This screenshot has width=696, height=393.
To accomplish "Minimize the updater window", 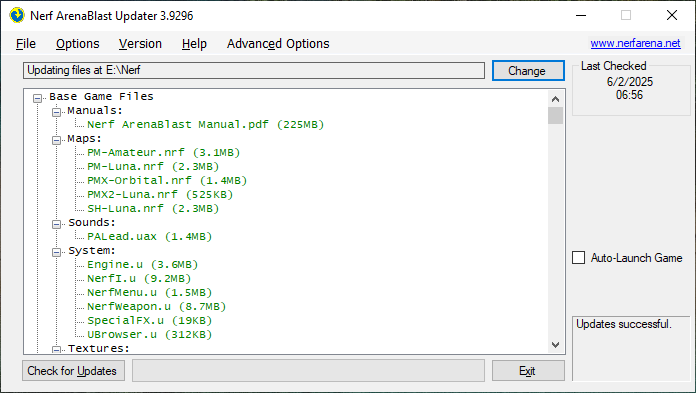I will [x=581, y=16].
